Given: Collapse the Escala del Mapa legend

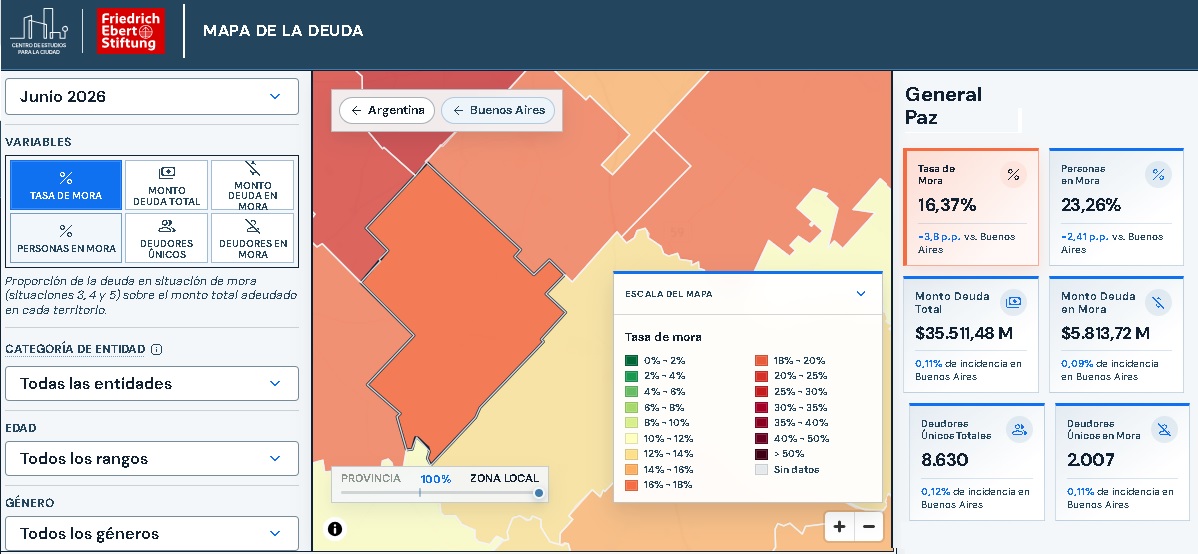Looking at the screenshot, I should click(x=861, y=293).
